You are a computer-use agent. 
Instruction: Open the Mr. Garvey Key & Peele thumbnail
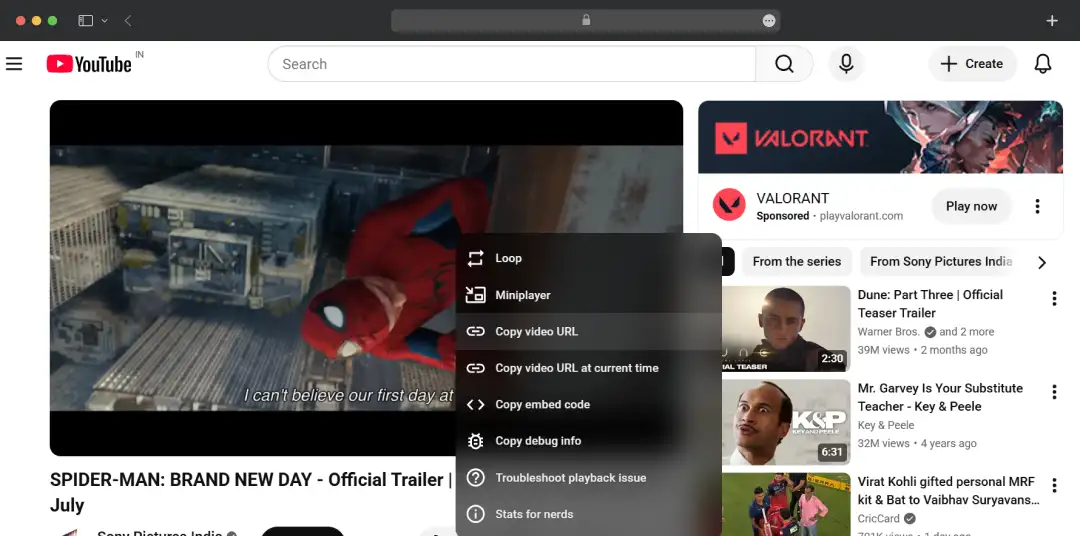(x=786, y=422)
